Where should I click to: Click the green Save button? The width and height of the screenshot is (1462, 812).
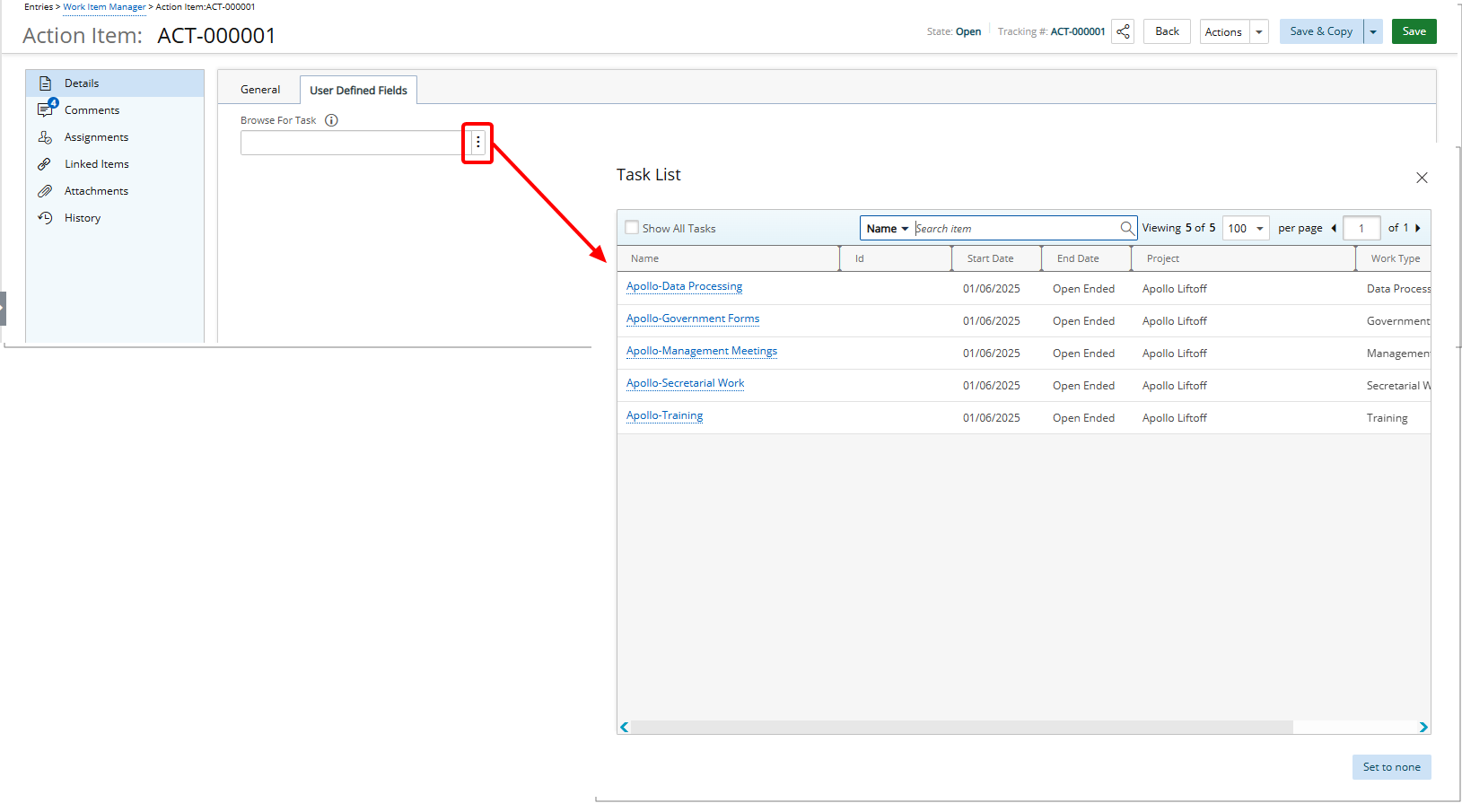pos(1414,31)
